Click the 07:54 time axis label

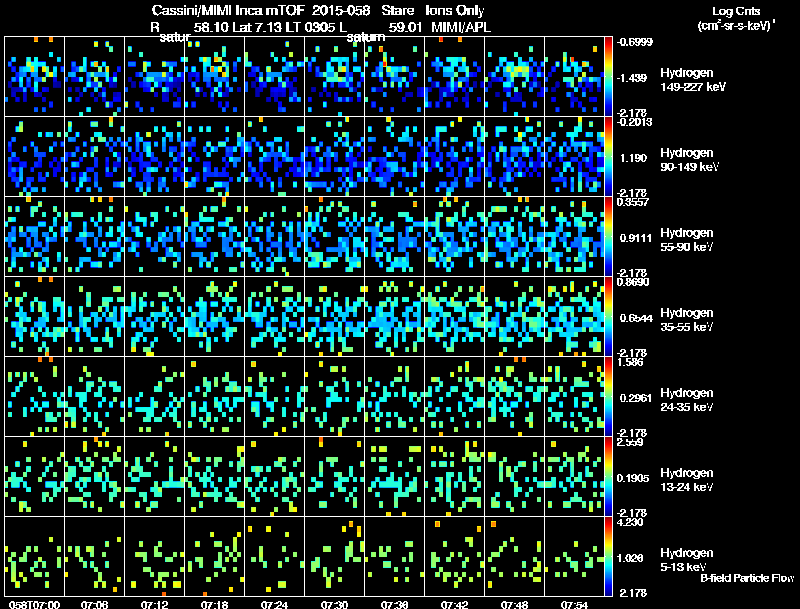click(574, 605)
